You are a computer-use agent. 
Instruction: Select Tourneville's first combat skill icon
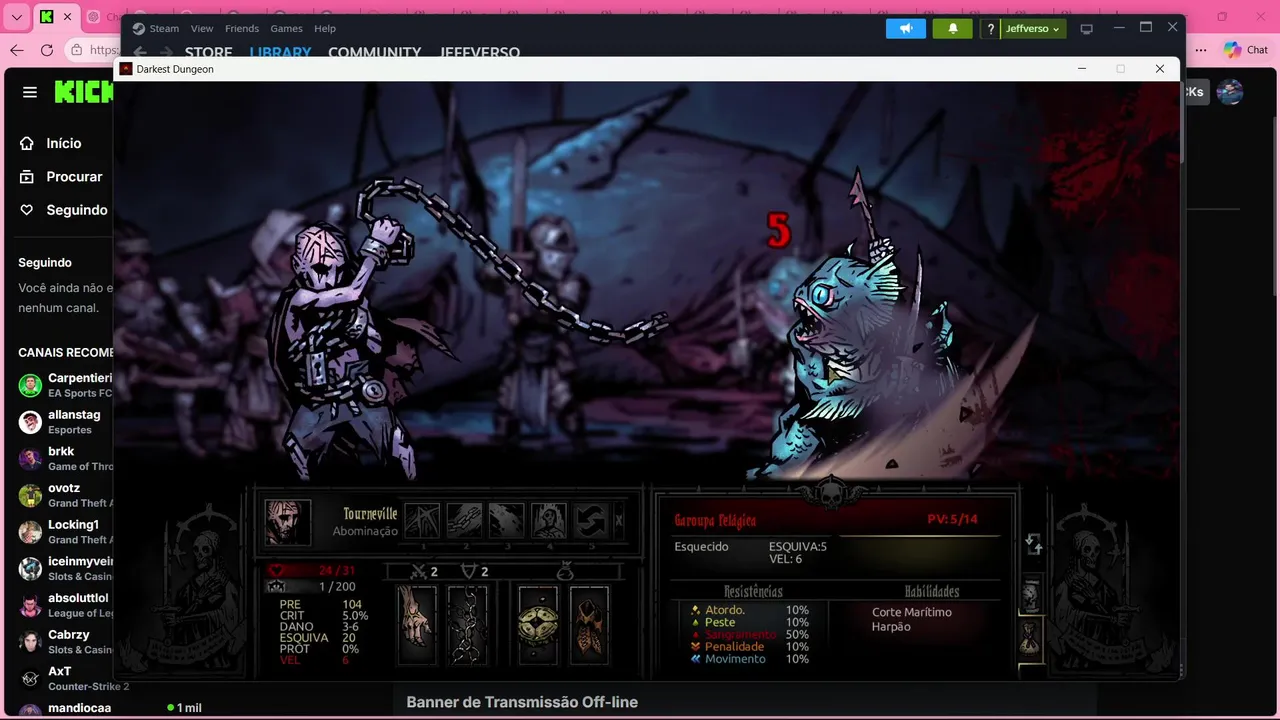coord(422,521)
